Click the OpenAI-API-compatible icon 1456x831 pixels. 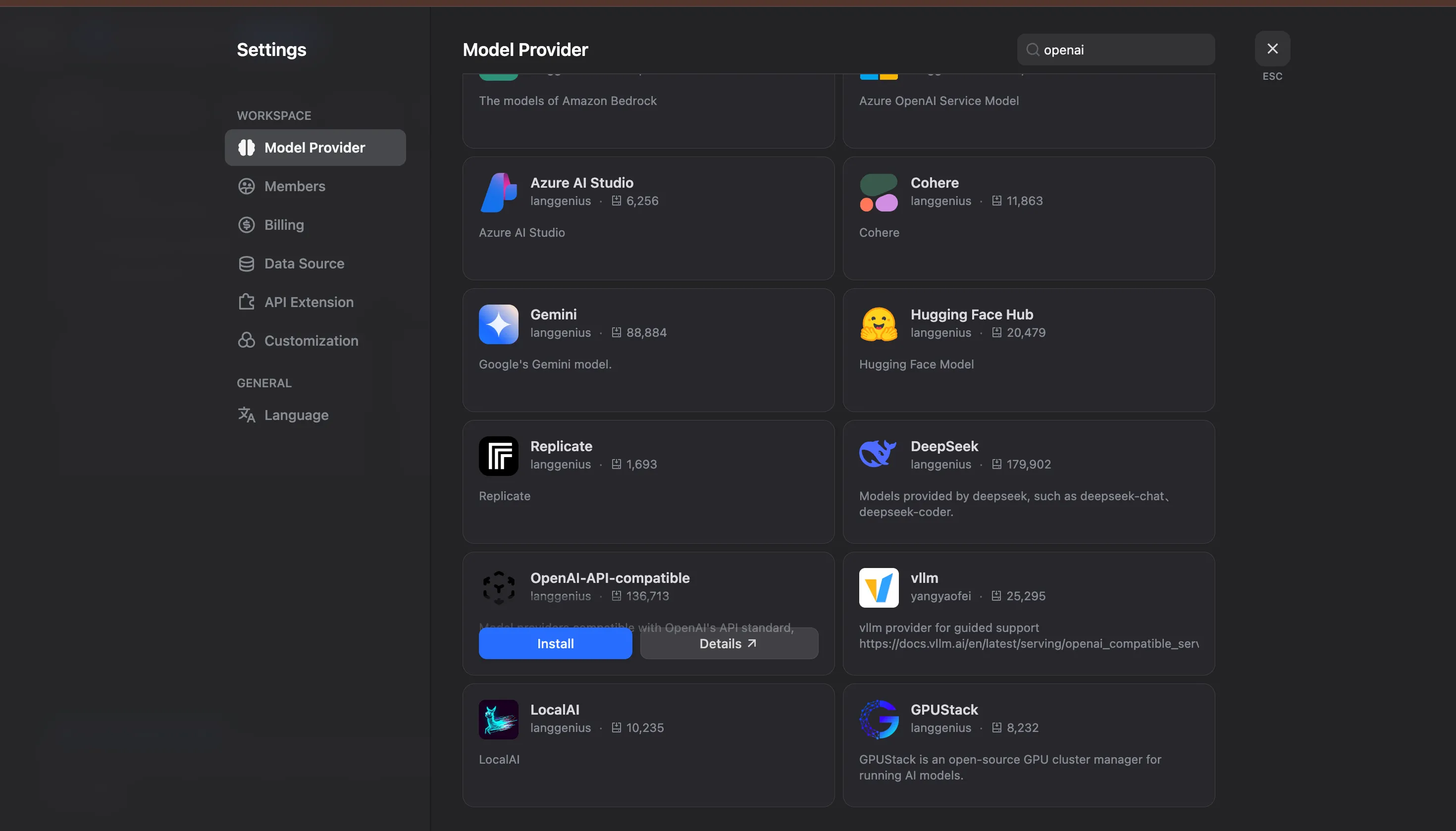click(498, 587)
